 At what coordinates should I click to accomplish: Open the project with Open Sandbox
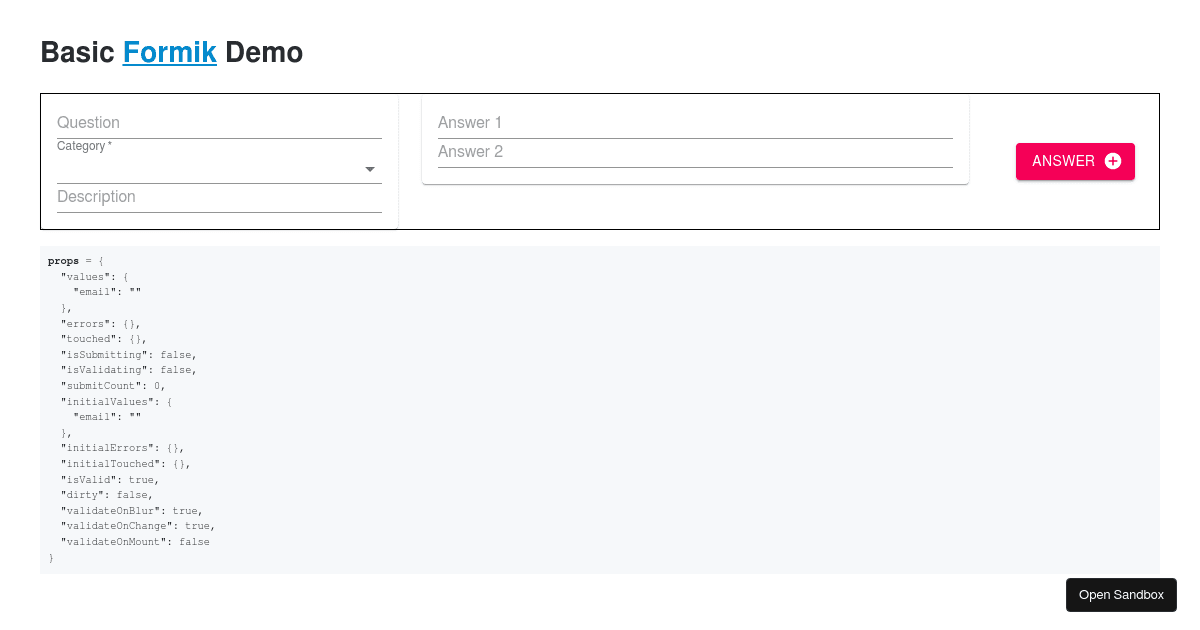1120,594
